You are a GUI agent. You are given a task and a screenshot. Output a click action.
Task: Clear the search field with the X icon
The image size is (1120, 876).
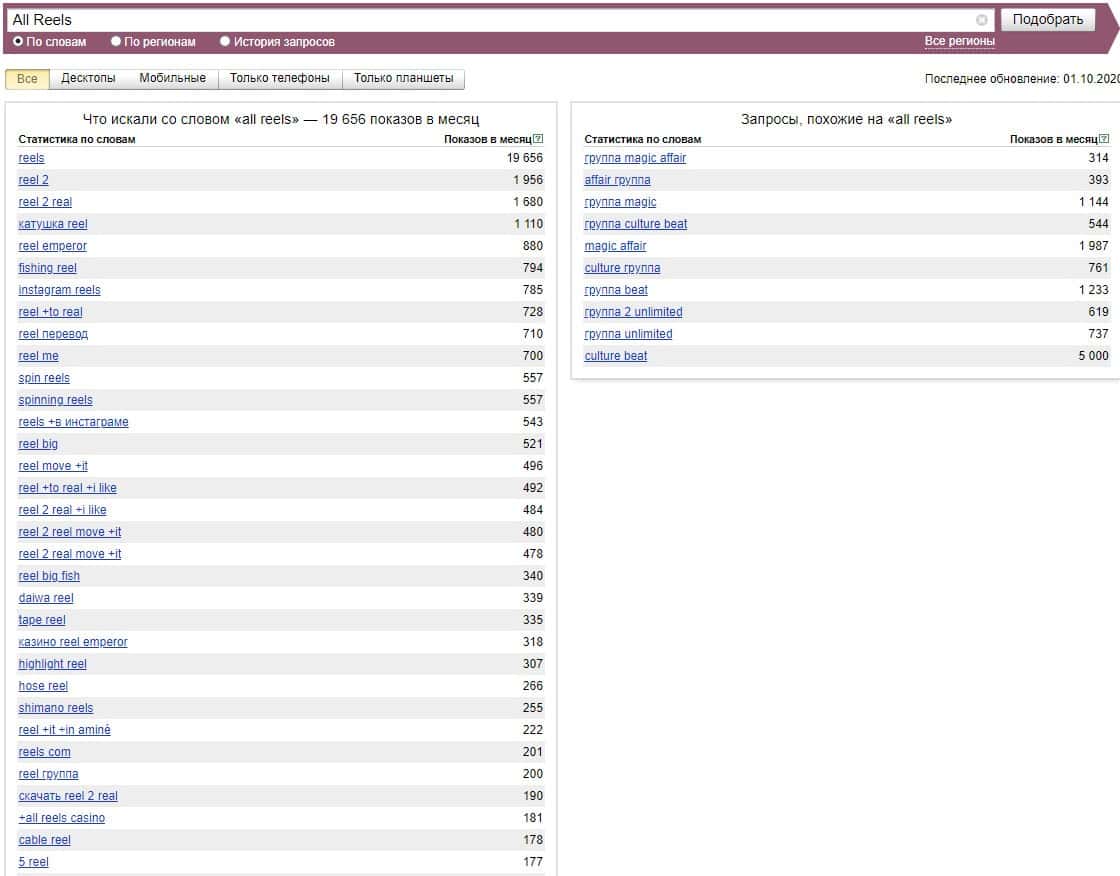(981, 20)
